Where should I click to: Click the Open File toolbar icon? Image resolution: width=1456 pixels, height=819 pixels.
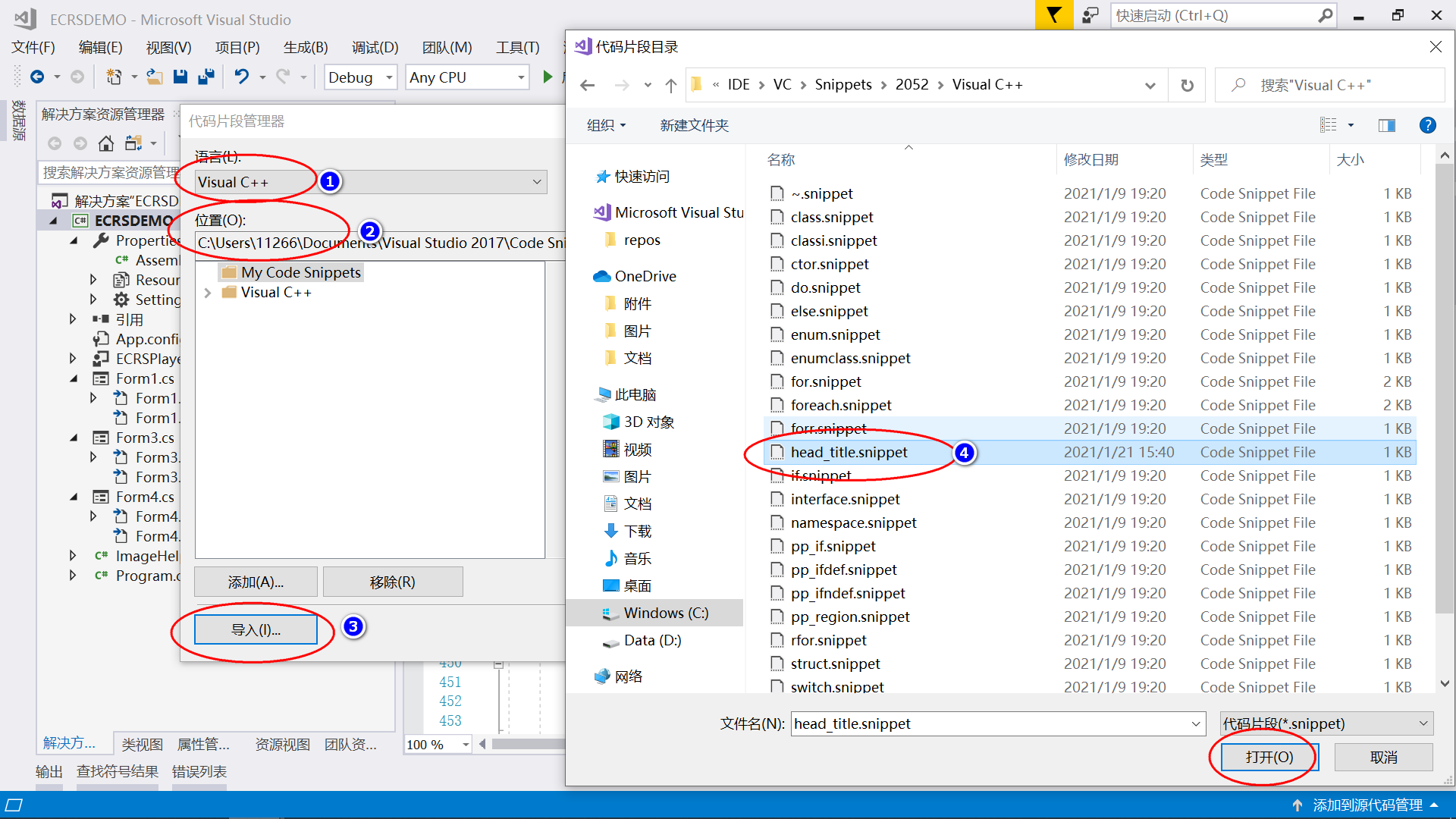tap(155, 77)
